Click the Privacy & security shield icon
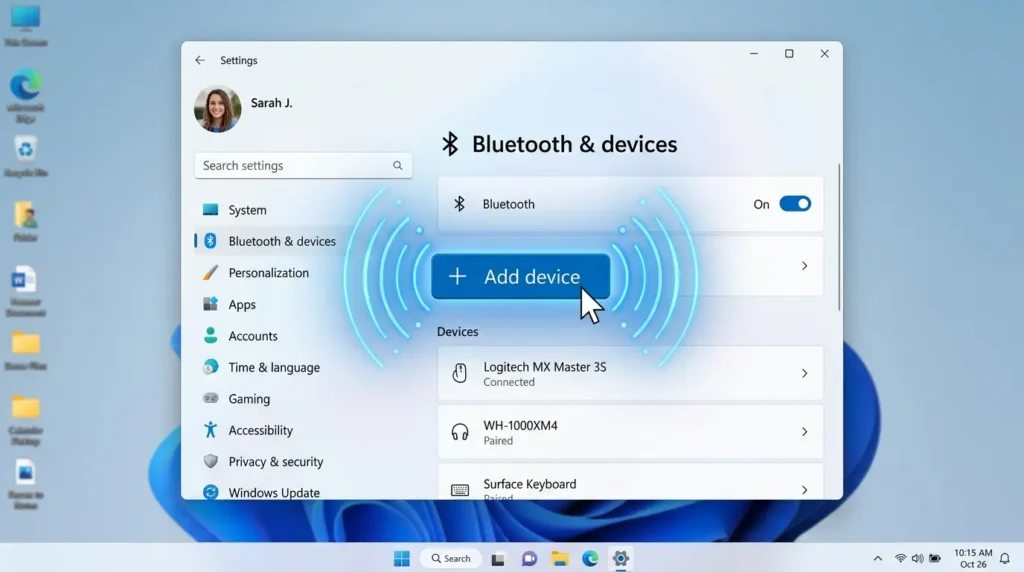 [x=210, y=461]
